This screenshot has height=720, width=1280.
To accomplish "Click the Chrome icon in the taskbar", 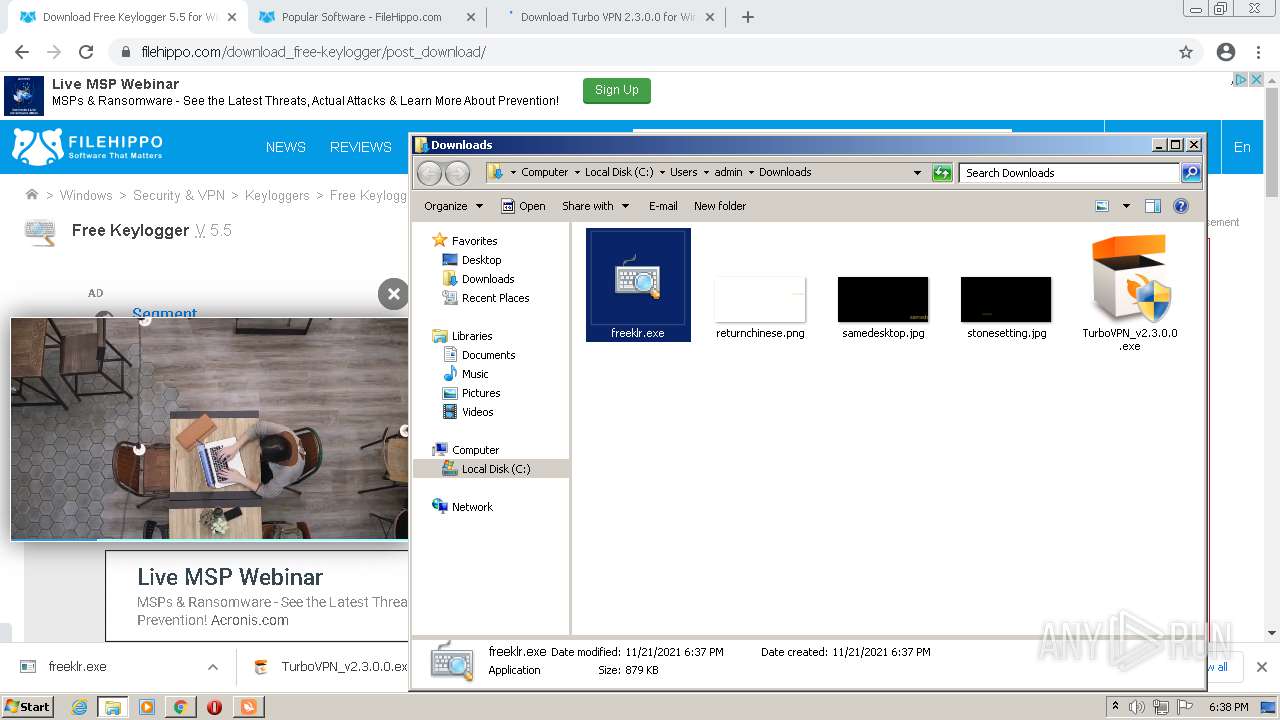I will tap(180, 707).
